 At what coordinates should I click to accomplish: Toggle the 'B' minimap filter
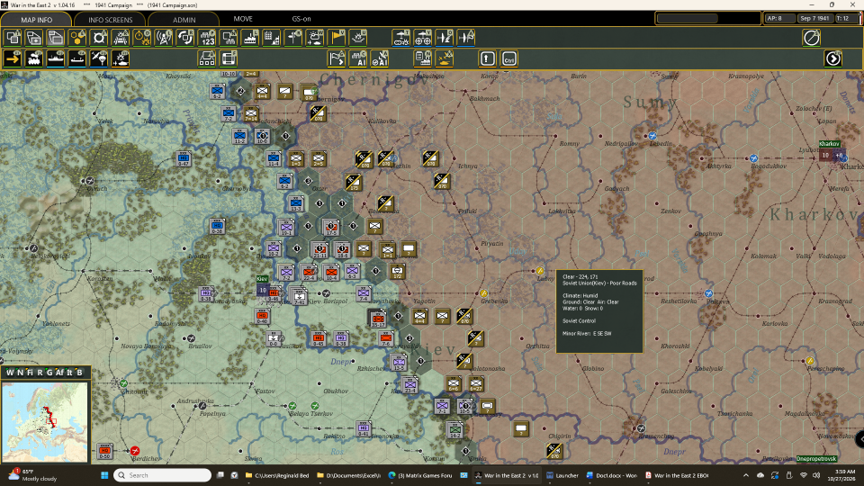click(79, 372)
